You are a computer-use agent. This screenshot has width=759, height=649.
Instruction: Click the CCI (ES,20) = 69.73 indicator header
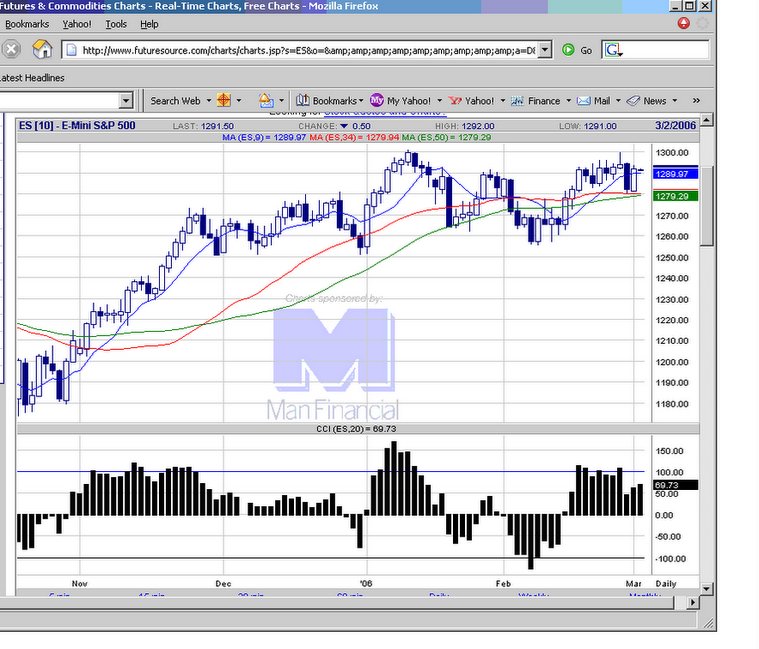(356, 429)
